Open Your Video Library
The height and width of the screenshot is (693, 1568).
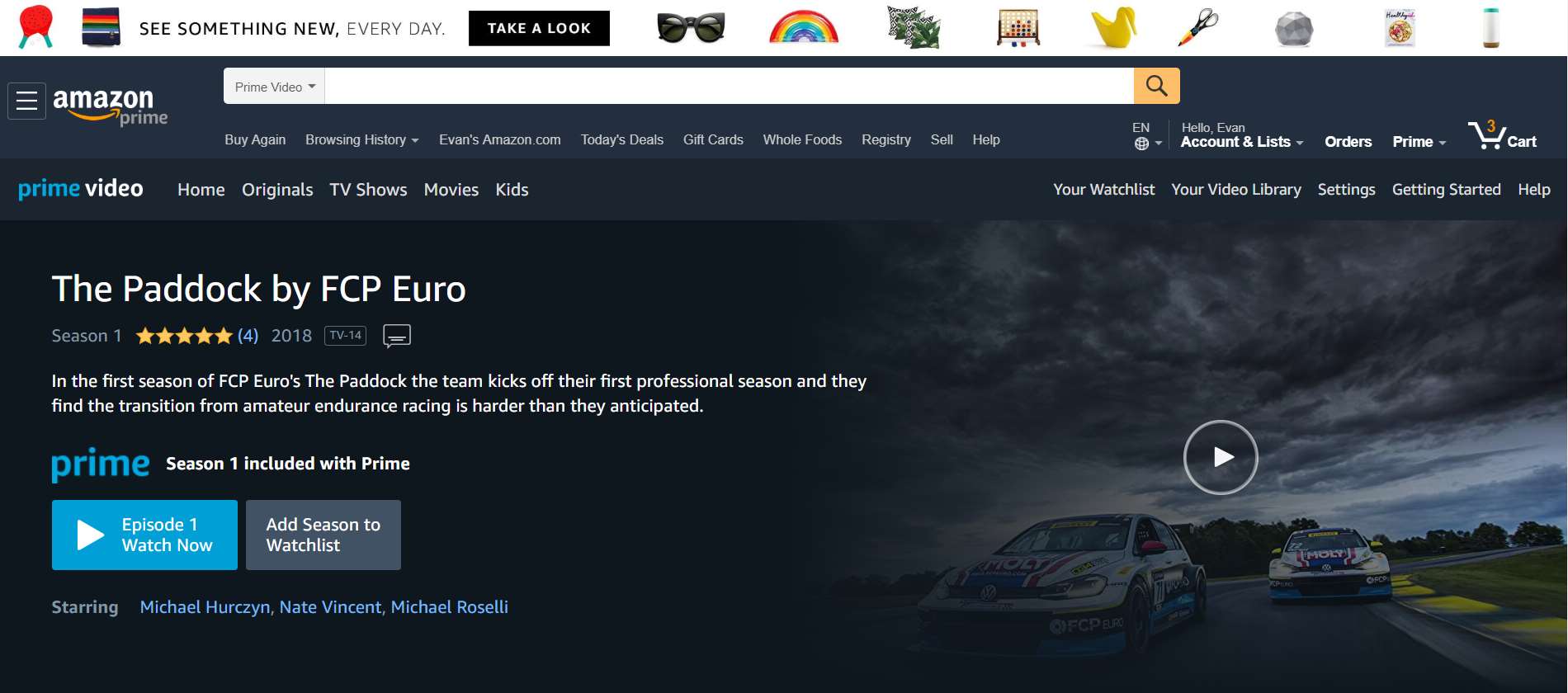point(1236,190)
